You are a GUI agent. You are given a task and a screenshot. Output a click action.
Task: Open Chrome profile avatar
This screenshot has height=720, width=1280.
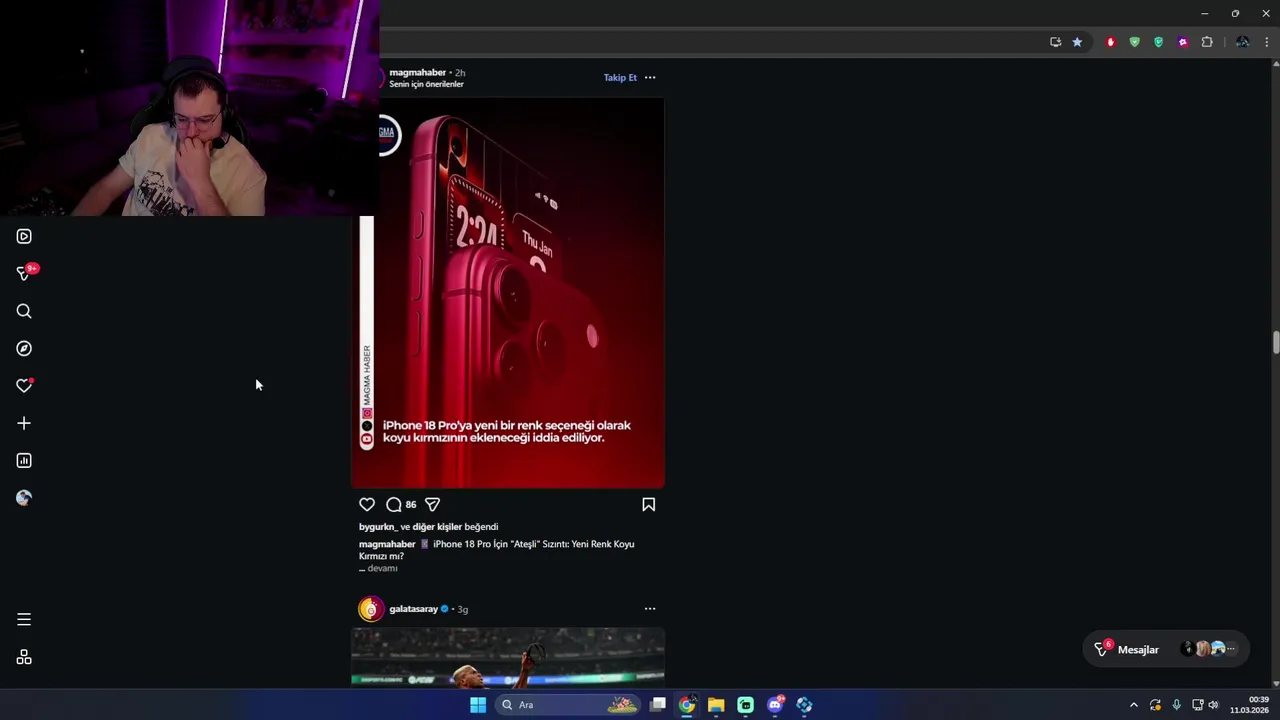(1242, 42)
